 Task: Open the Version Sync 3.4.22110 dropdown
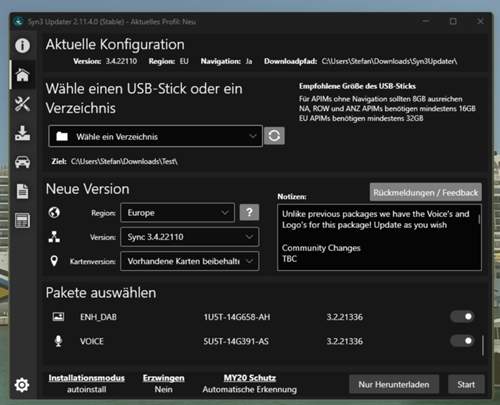tap(189, 237)
